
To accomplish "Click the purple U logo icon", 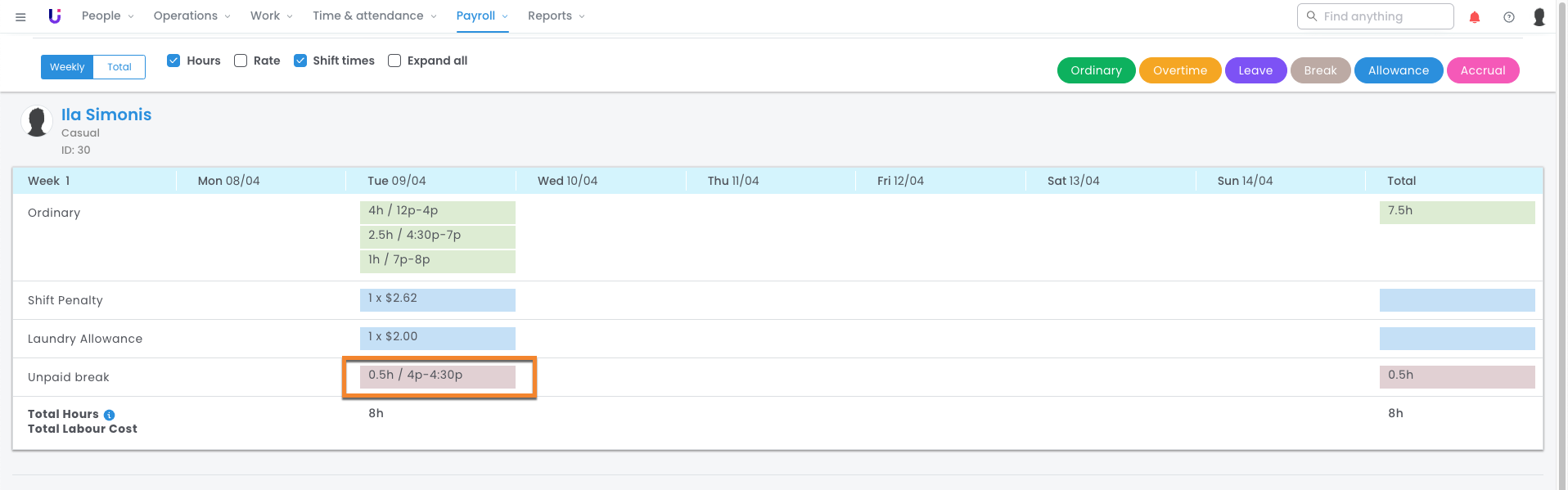I will (55, 16).
